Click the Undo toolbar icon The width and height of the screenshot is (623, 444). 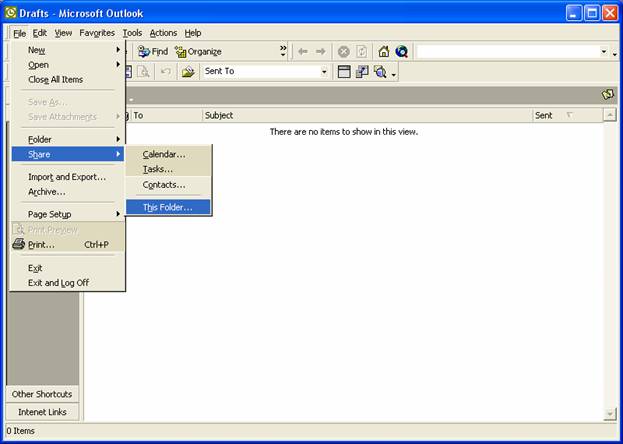click(x=166, y=72)
